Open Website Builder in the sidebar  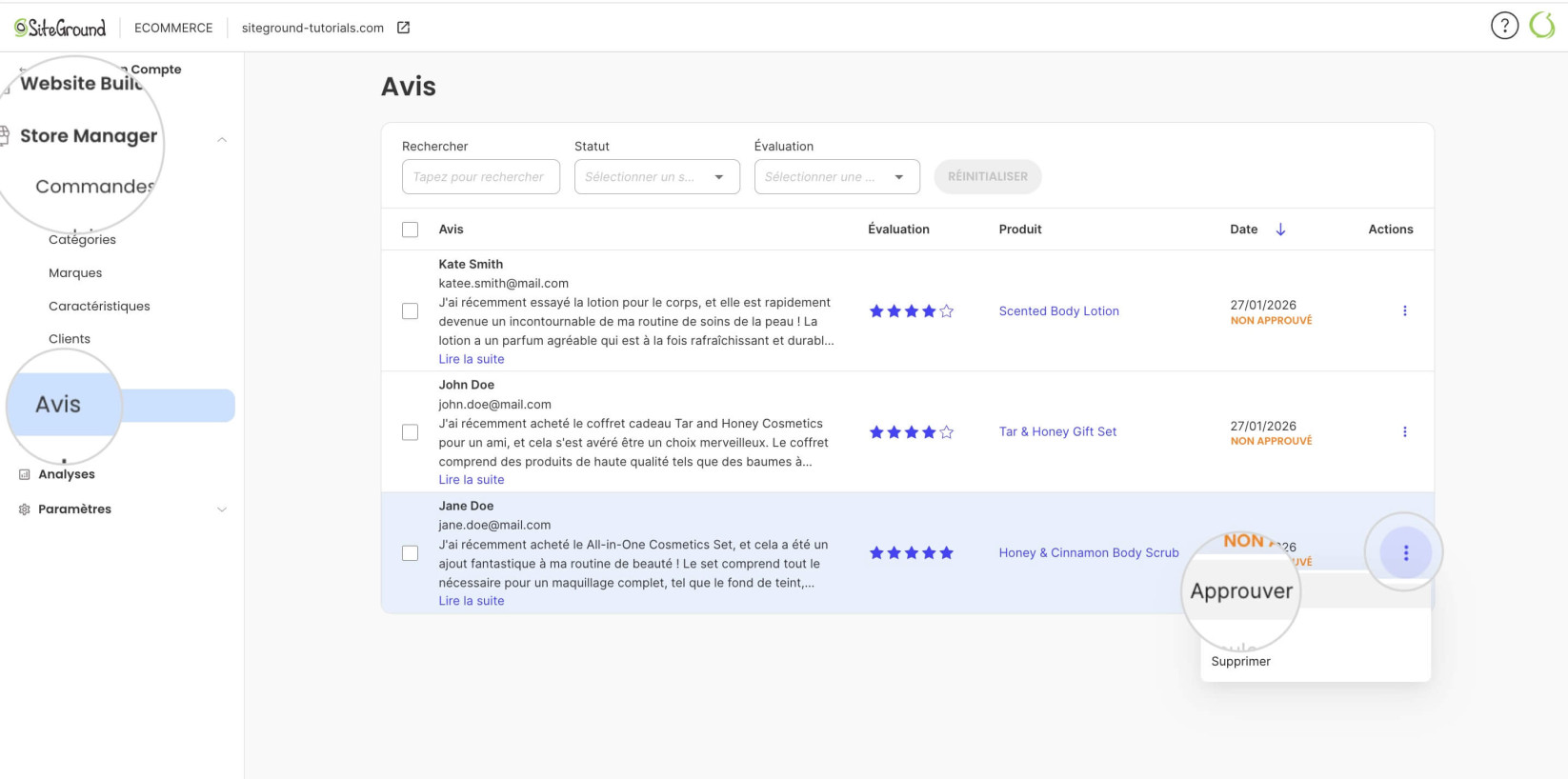(x=81, y=84)
